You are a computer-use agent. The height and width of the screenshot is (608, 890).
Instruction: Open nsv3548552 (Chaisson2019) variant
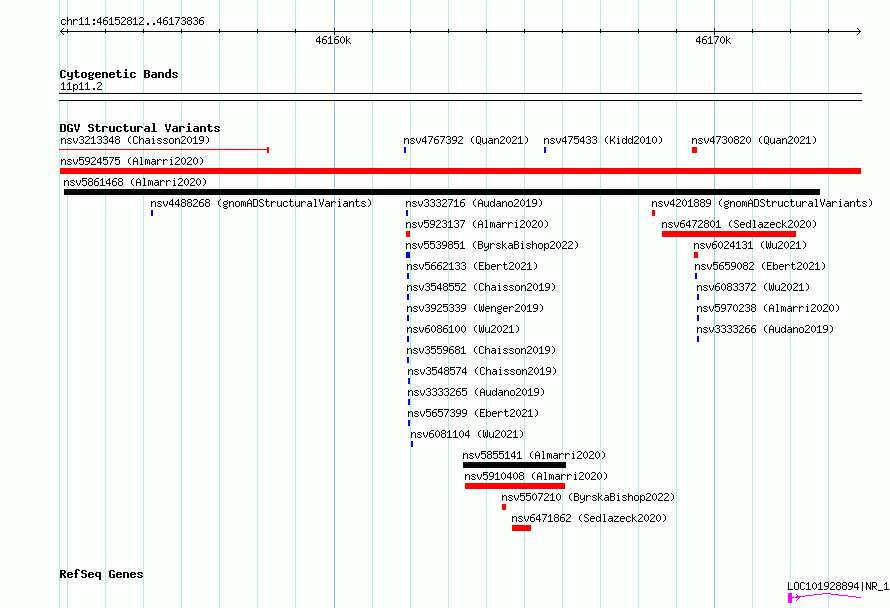point(481,287)
